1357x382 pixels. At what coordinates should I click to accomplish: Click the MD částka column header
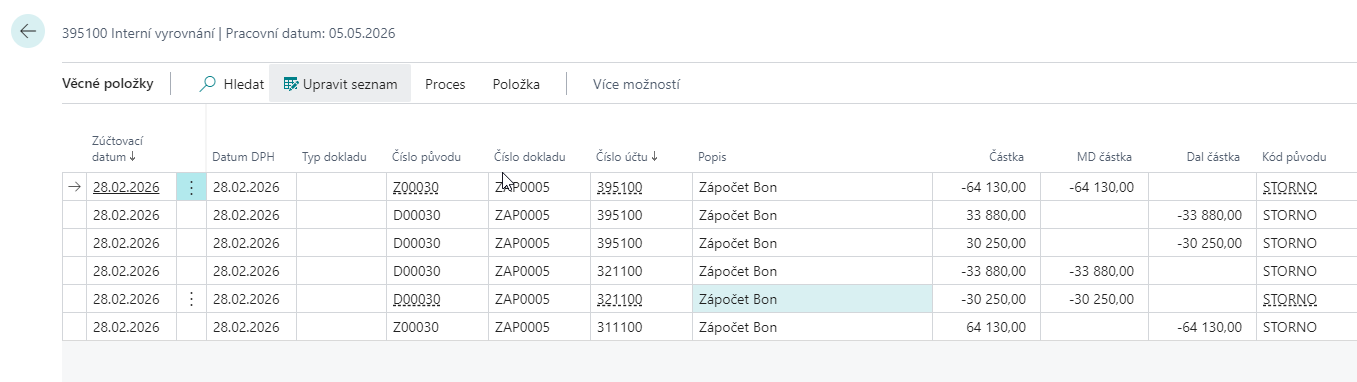(1104, 157)
